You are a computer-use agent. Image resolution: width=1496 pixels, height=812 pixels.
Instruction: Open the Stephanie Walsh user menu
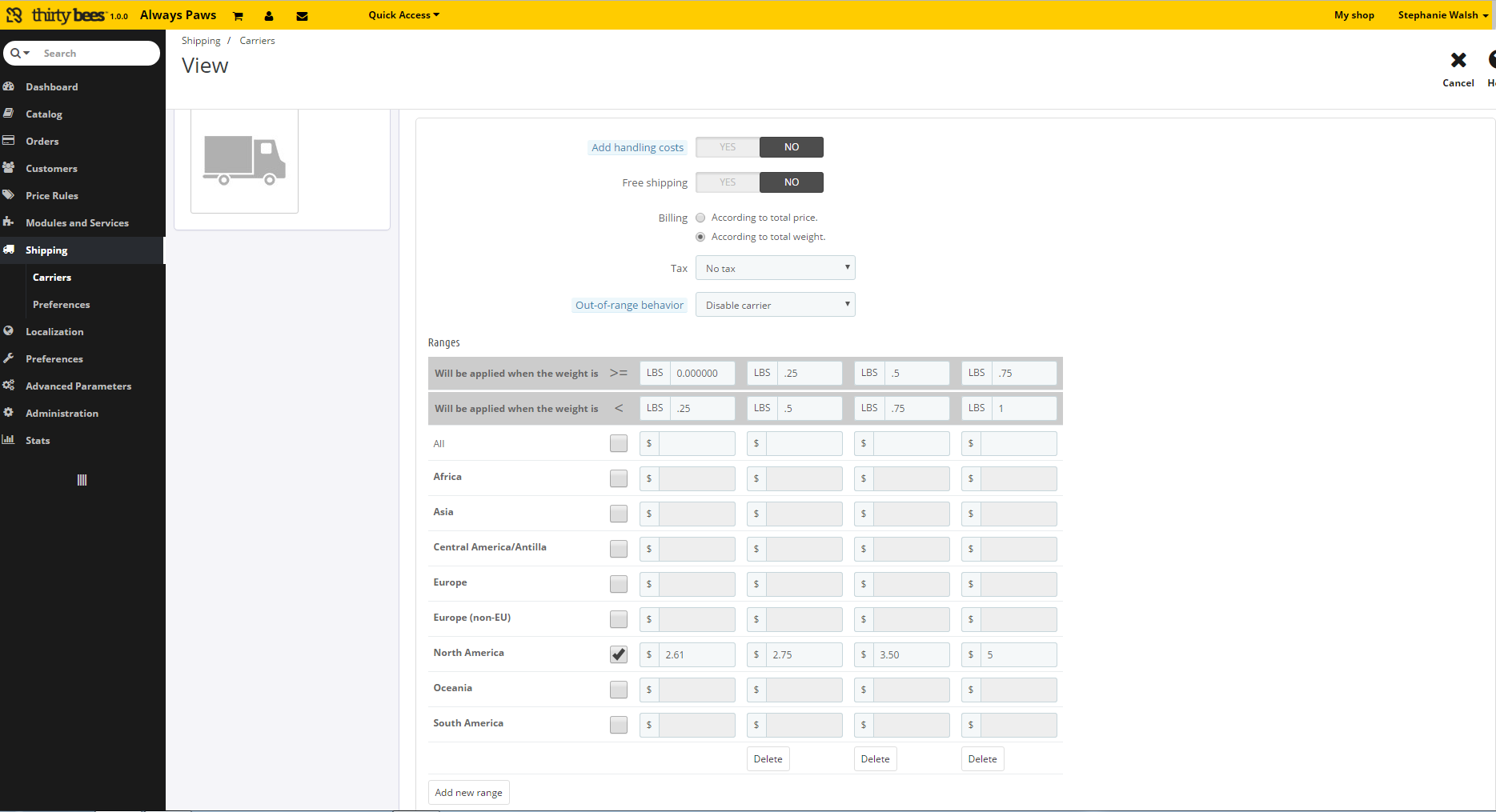[1443, 15]
